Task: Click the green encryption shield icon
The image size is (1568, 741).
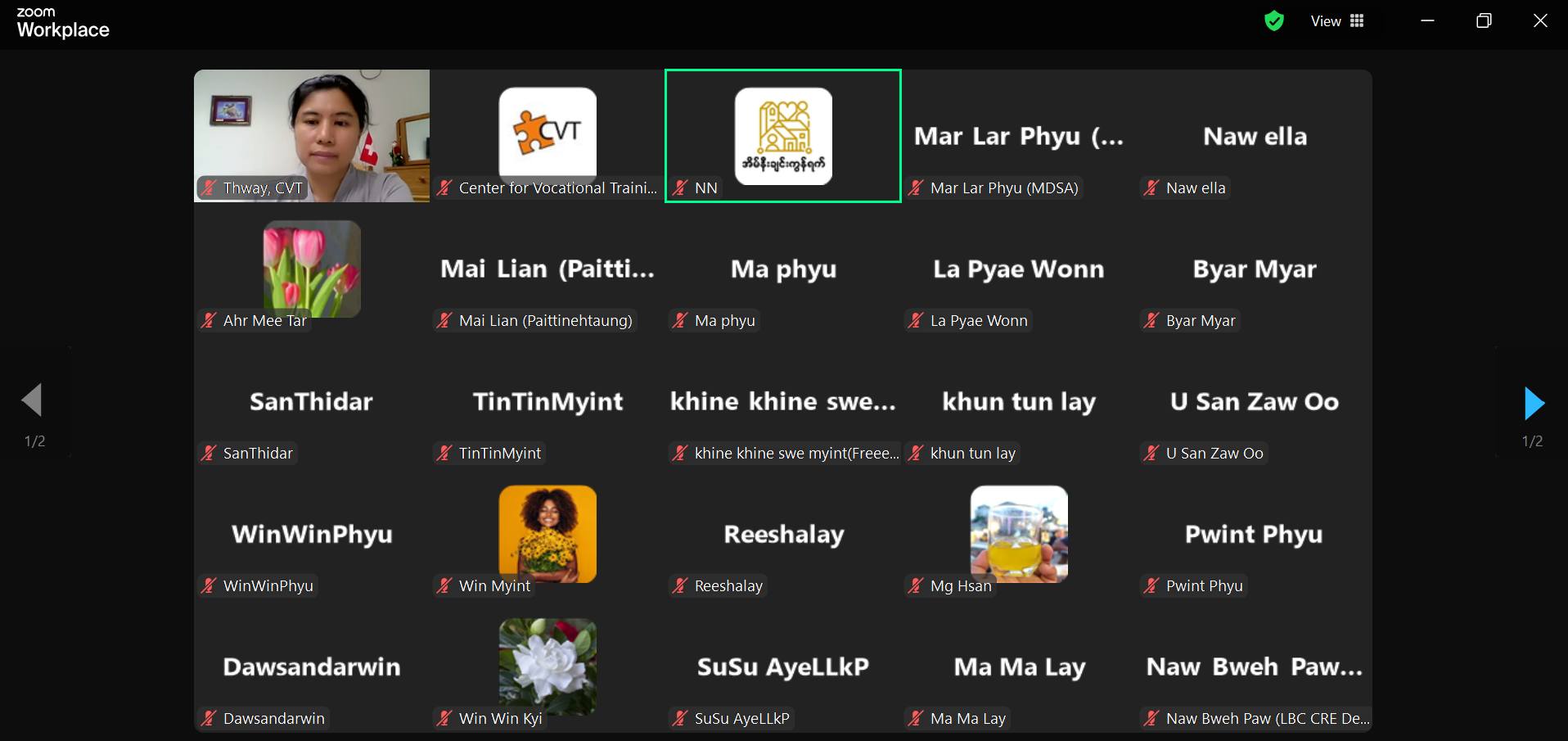Action: coord(1273,20)
